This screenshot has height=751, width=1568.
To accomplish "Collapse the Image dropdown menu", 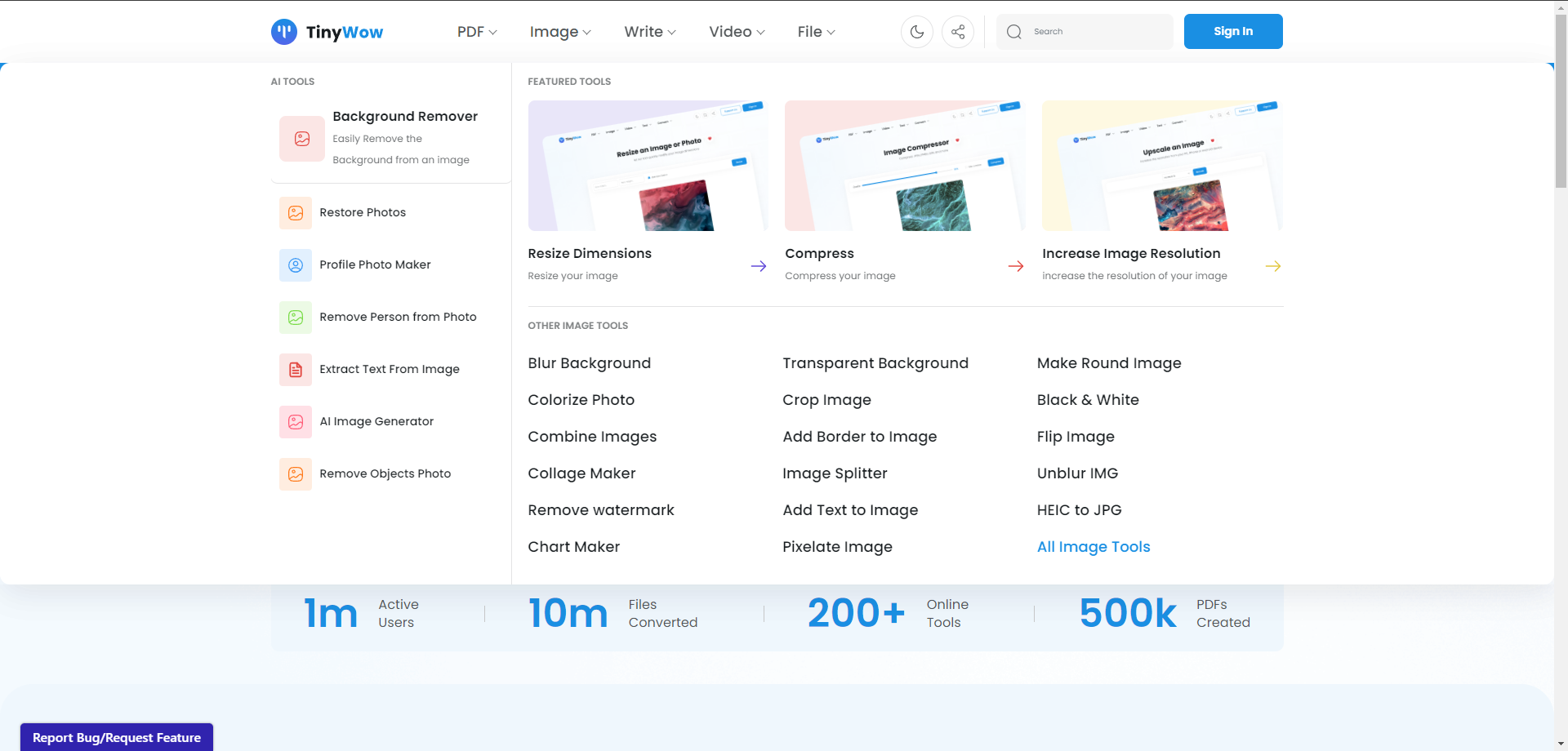I will pos(560,32).
